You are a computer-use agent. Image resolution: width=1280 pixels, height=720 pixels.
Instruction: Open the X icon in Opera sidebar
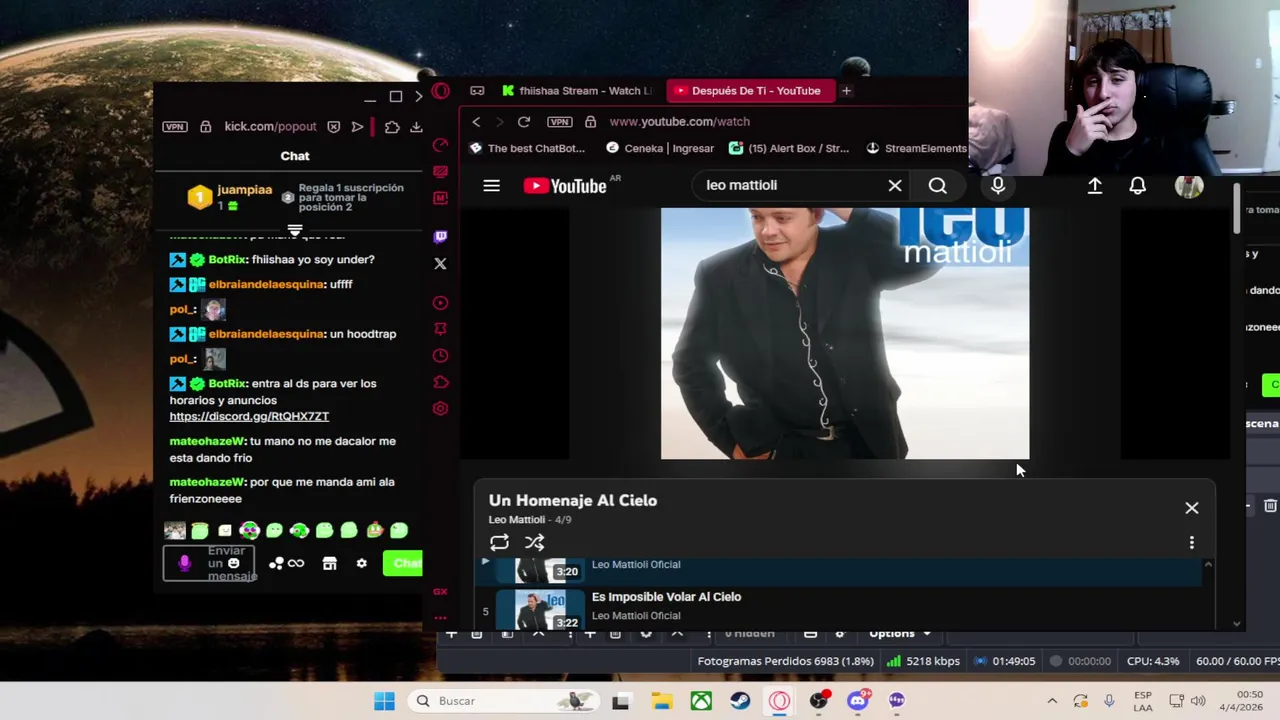440,263
